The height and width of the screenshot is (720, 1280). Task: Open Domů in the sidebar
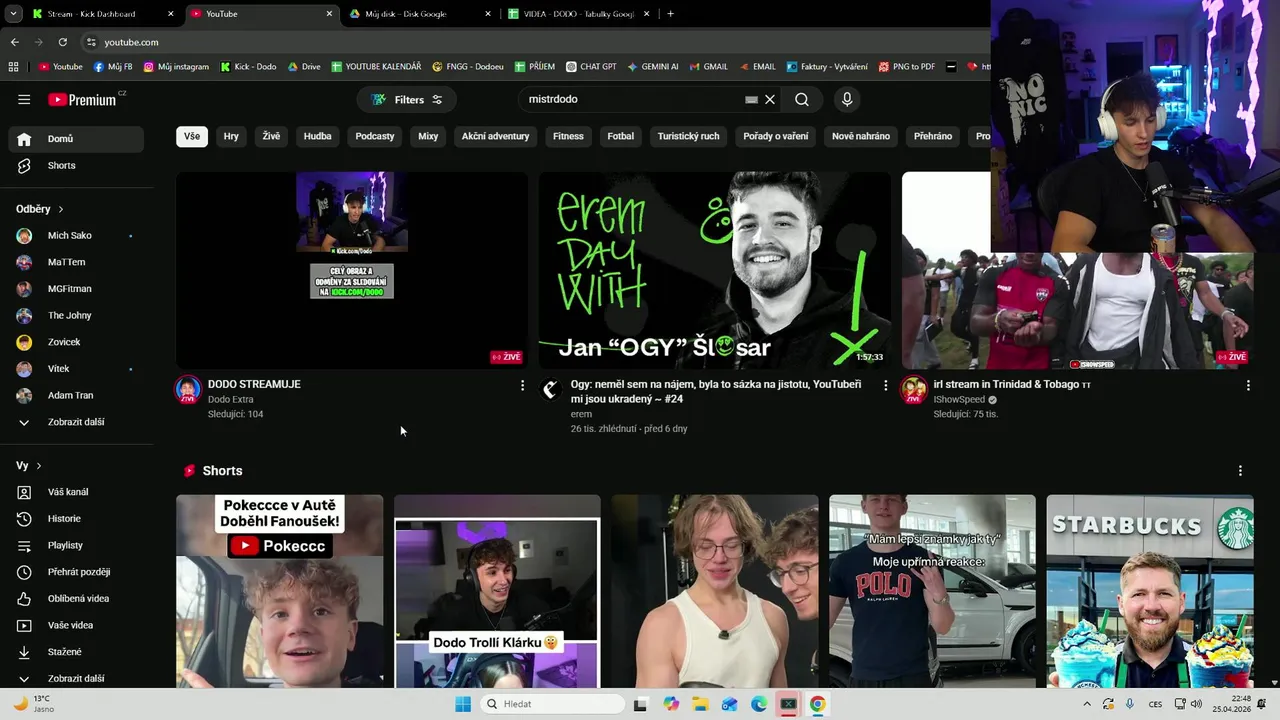[76, 139]
